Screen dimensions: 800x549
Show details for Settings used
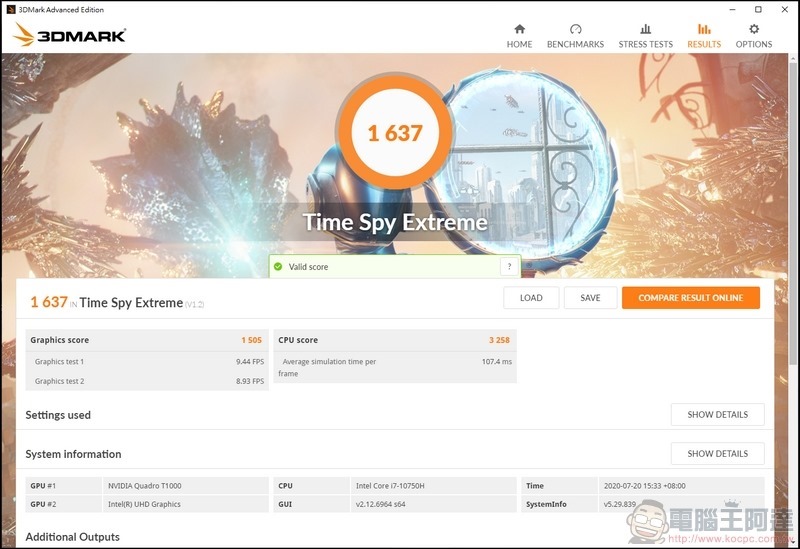[x=717, y=414]
